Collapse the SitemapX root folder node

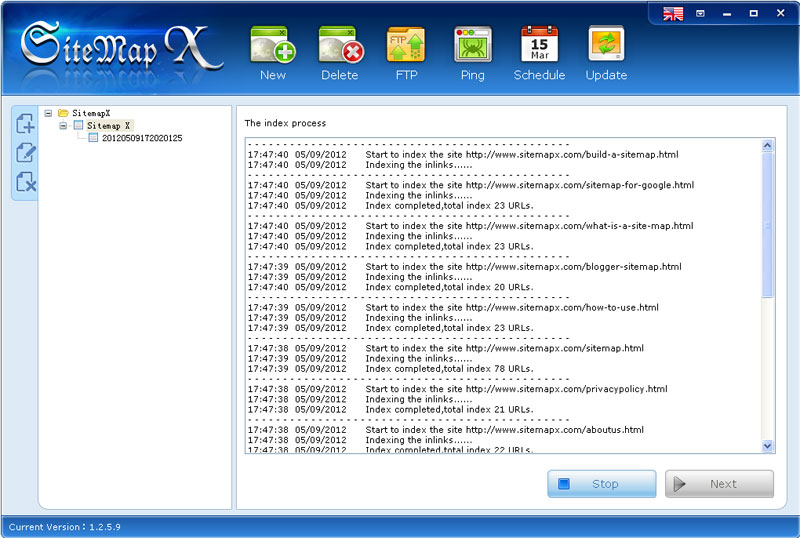coord(48,113)
